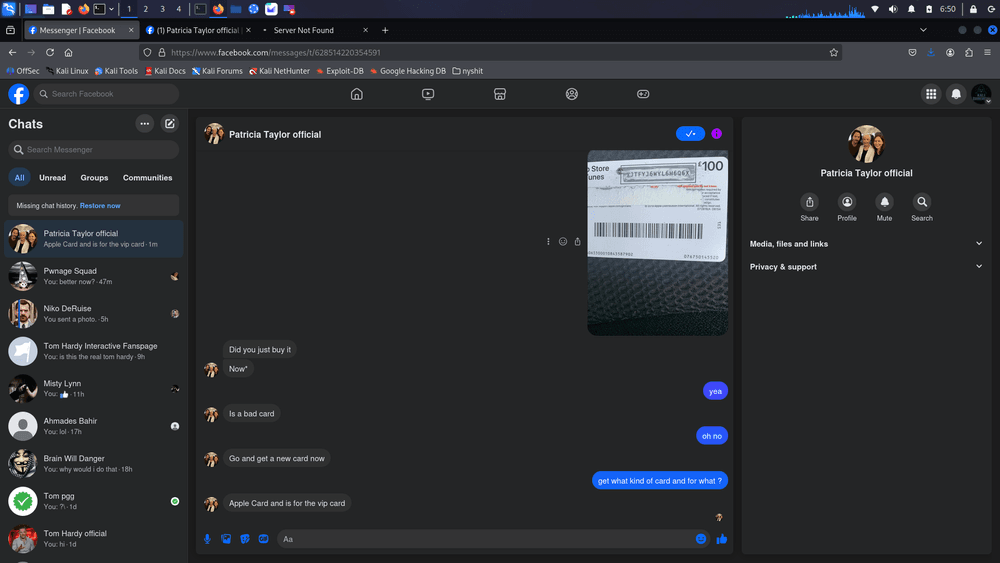Select the Groups chats filter
1000x563 pixels.
click(94, 178)
